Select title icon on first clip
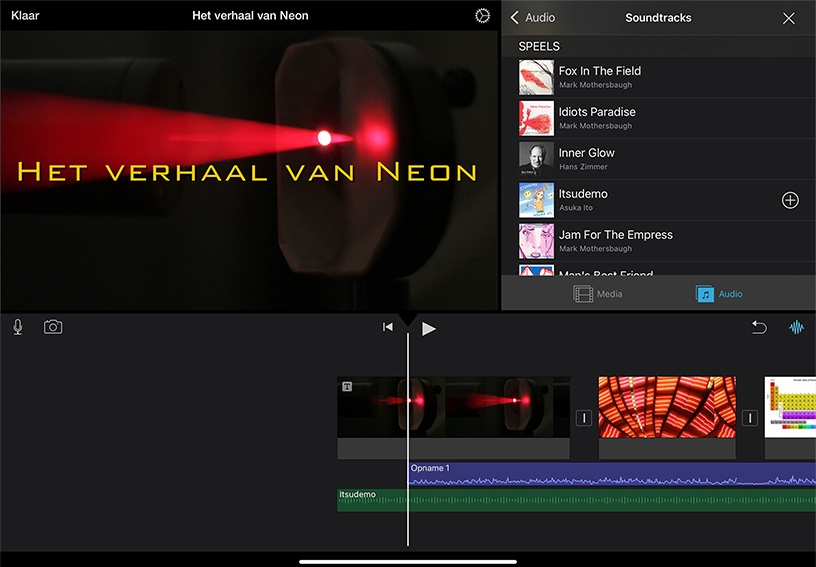This screenshot has height=567, width=816. (347, 386)
